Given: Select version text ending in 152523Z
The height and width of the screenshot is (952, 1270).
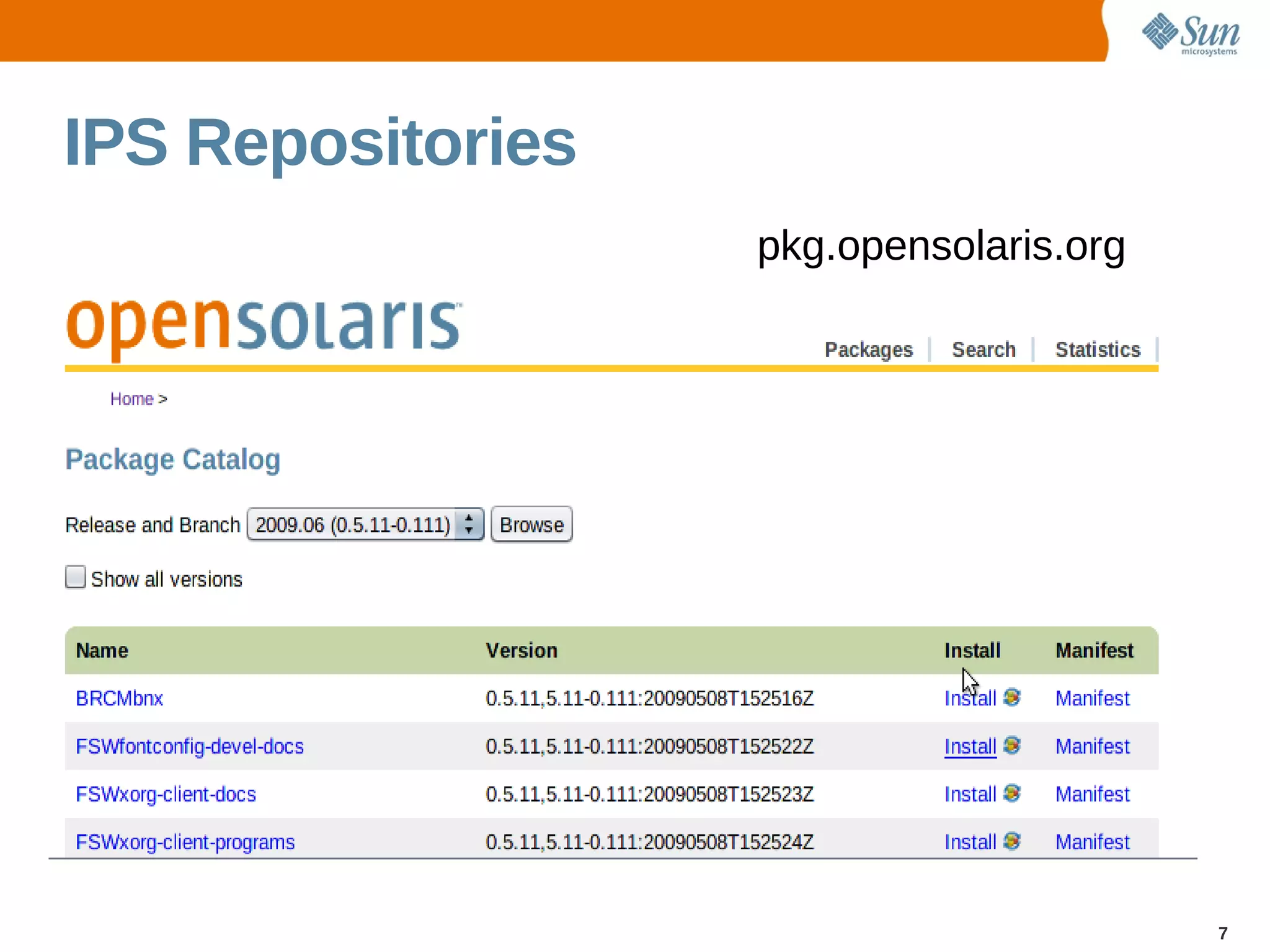Looking at the screenshot, I should (x=649, y=795).
